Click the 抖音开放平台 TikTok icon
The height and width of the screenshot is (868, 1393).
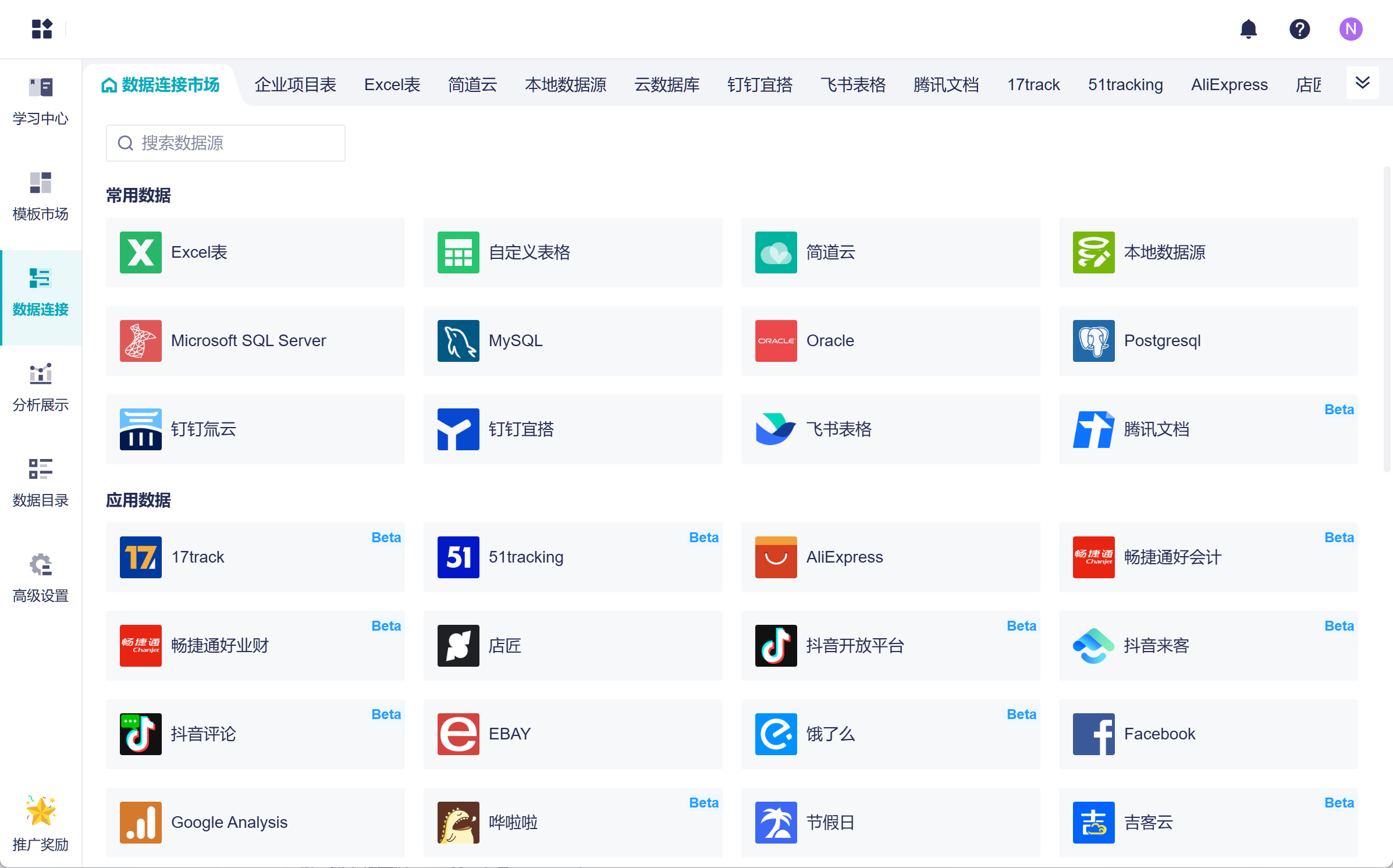(776, 646)
